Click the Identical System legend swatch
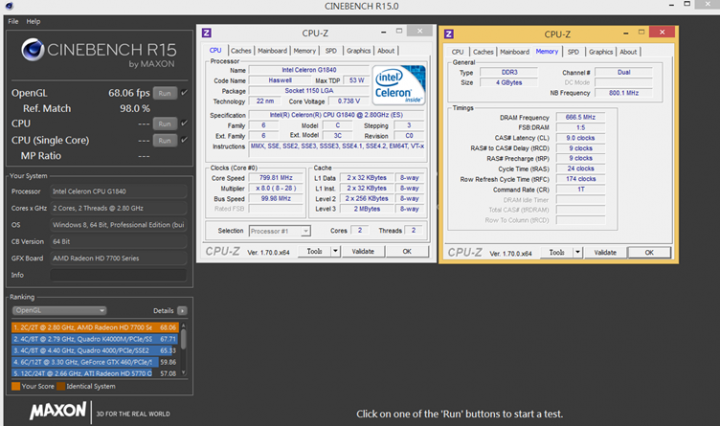The width and height of the screenshot is (720, 426). (61, 386)
